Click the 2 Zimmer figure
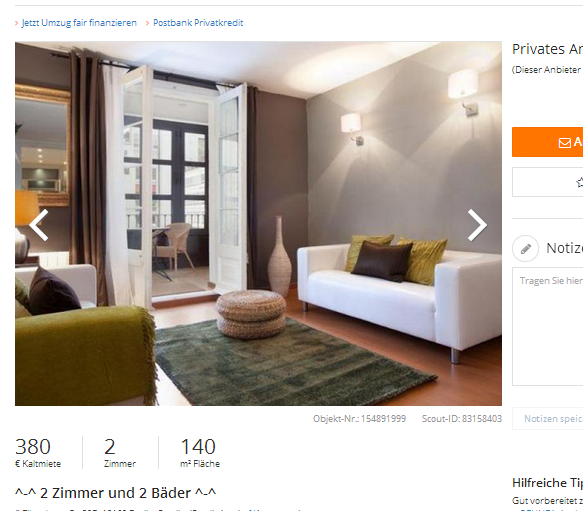 [120, 452]
